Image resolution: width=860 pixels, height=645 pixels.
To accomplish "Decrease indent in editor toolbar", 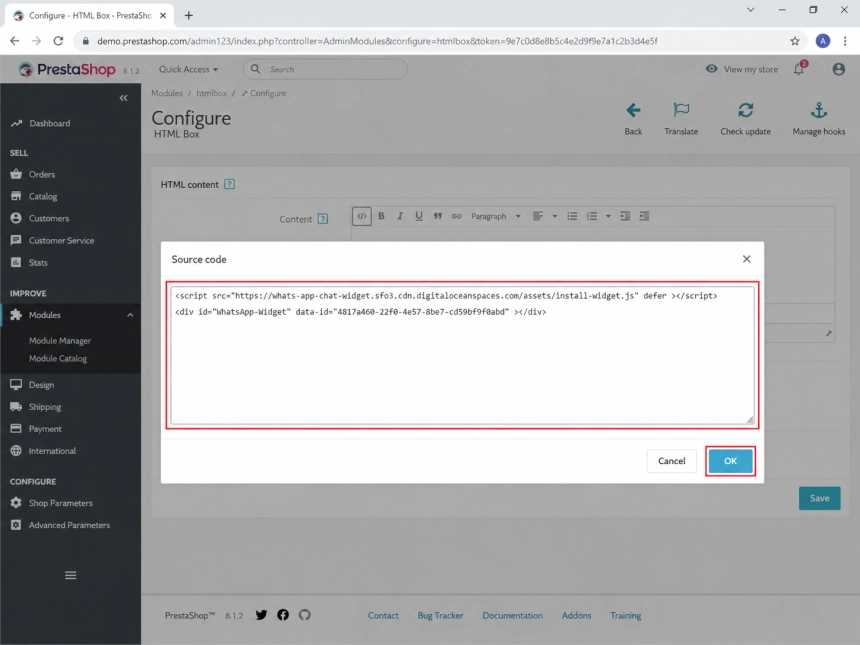I will tap(625, 216).
